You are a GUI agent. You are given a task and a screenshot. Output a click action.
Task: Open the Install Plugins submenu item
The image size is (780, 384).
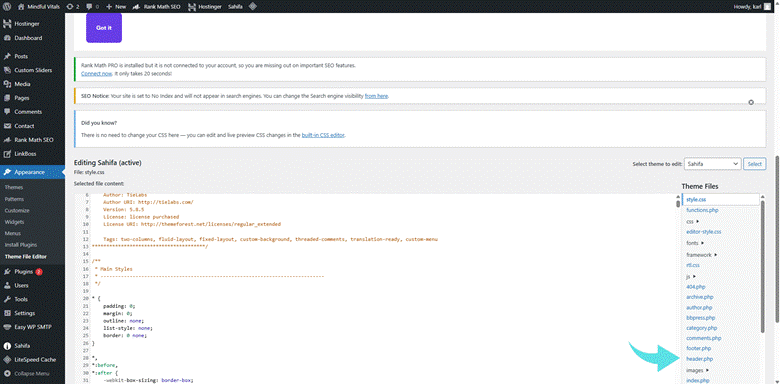pyautogui.click(x=21, y=245)
